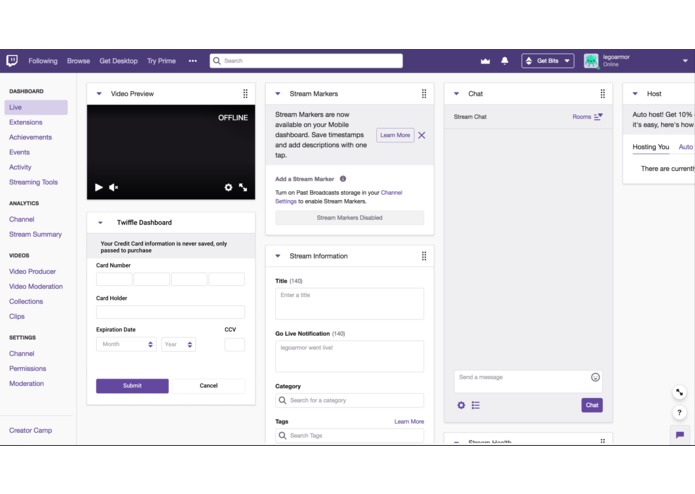The image size is (695, 494).
Task: Open Permissions under Settings
Action: (27, 369)
